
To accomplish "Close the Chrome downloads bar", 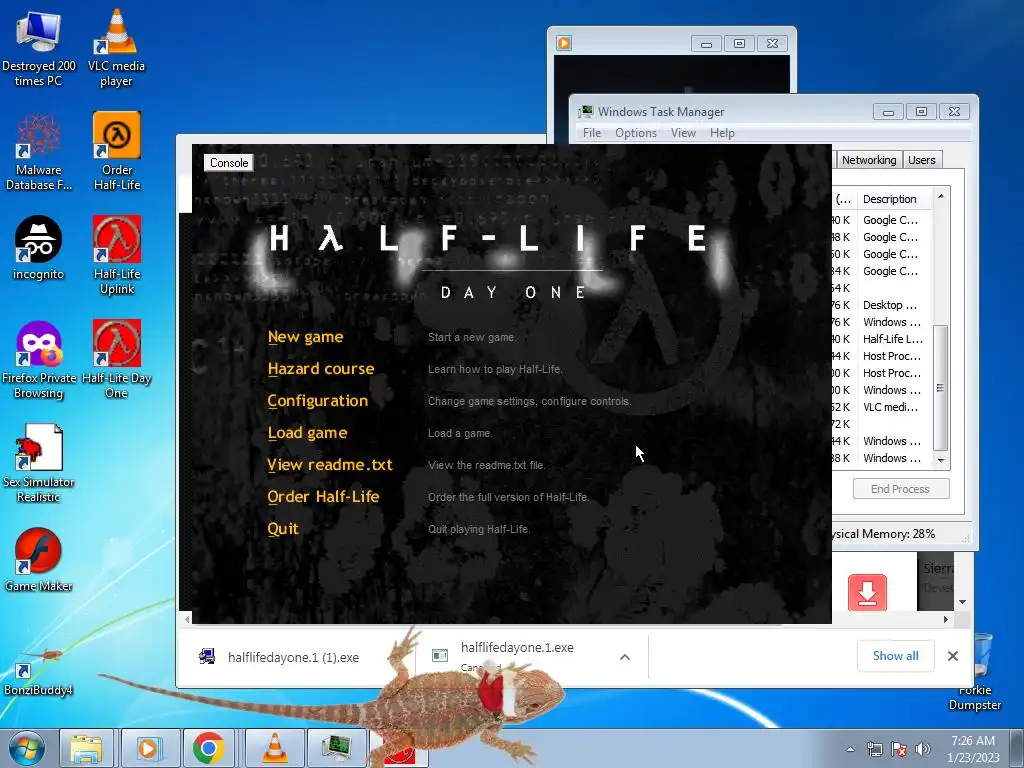I will click(x=953, y=656).
